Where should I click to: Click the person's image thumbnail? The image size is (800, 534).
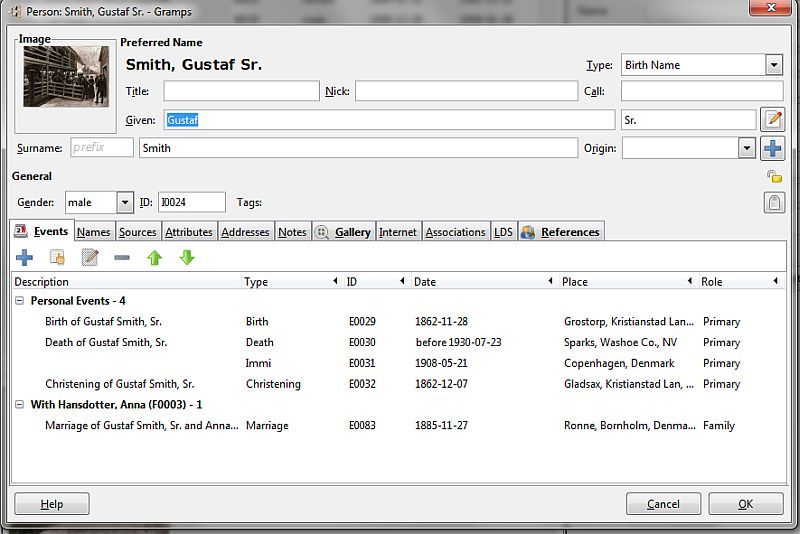(x=66, y=77)
